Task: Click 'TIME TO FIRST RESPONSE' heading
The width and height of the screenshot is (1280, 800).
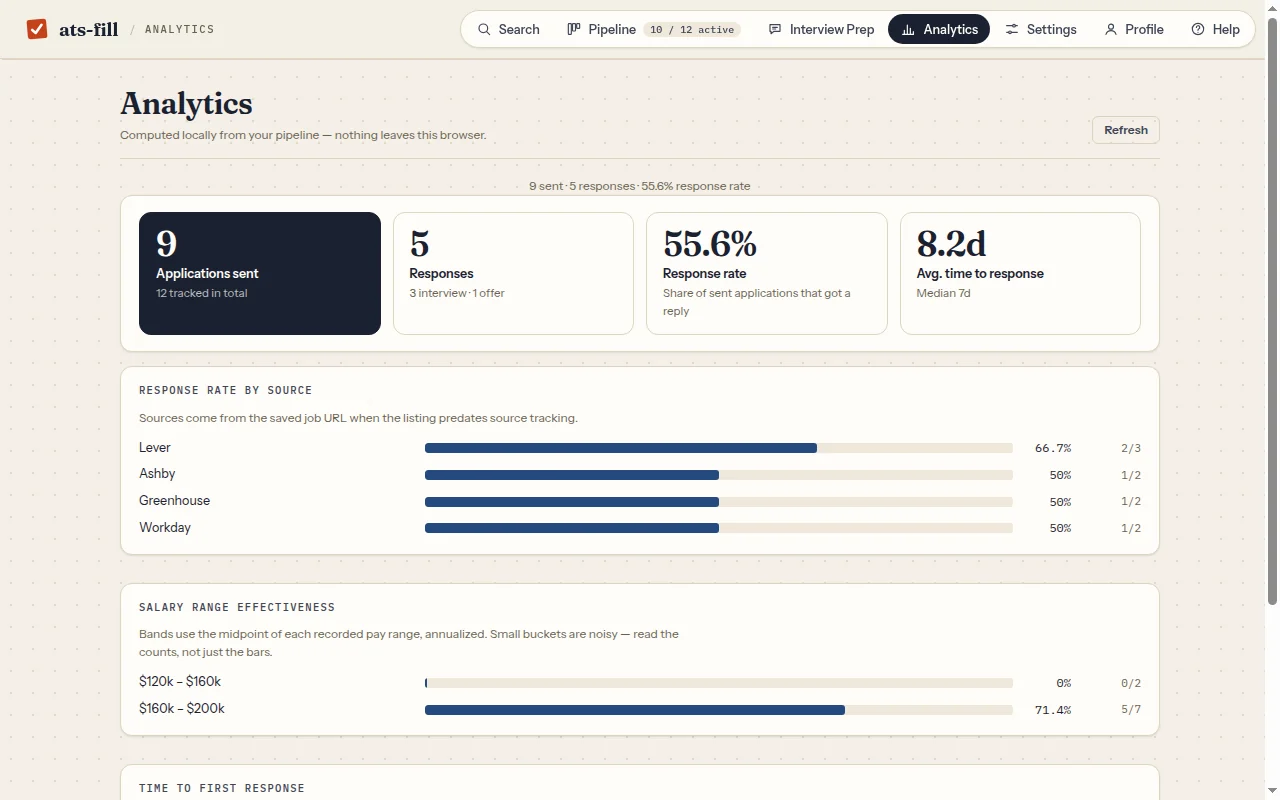Action: click(x=222, y=788)
